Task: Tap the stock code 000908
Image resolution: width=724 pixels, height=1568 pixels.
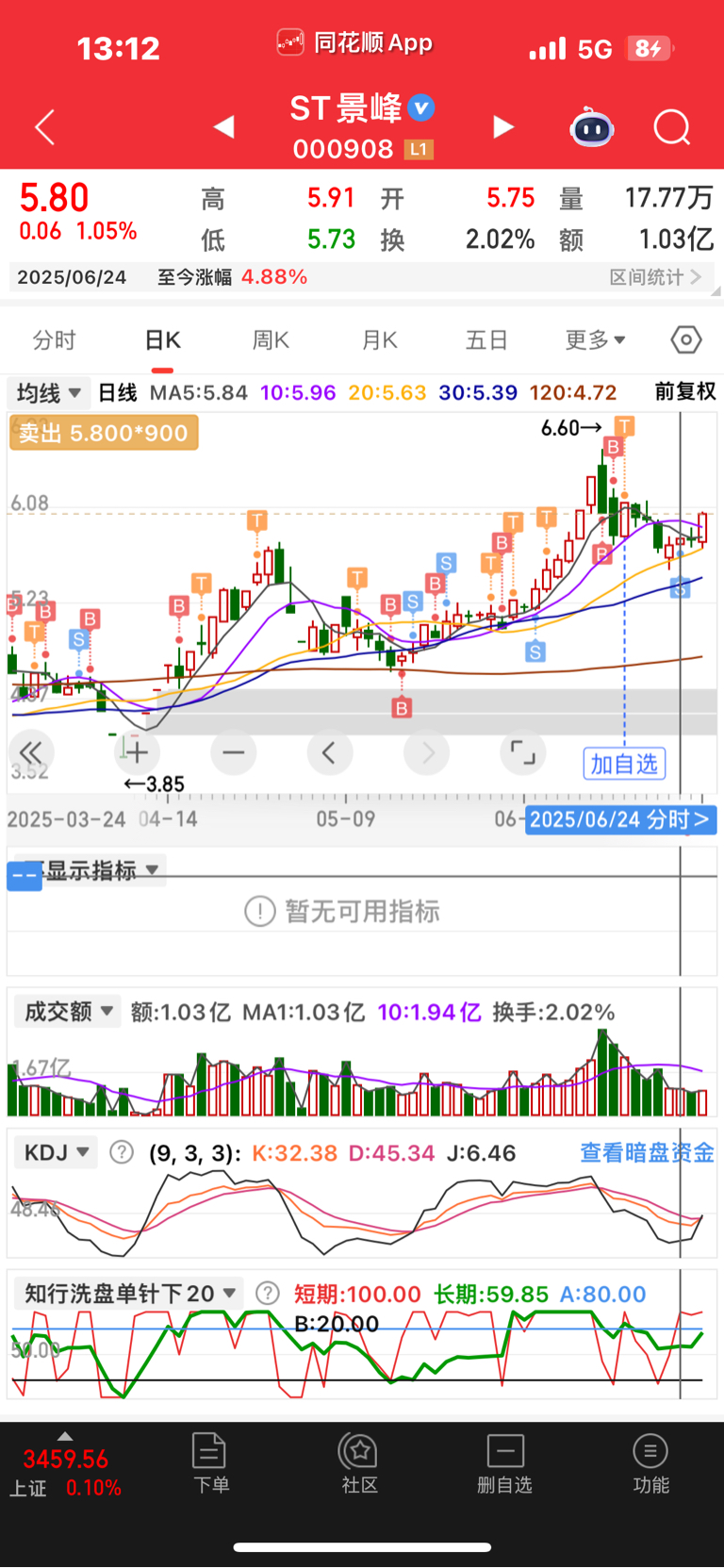Action: point(343,149)
